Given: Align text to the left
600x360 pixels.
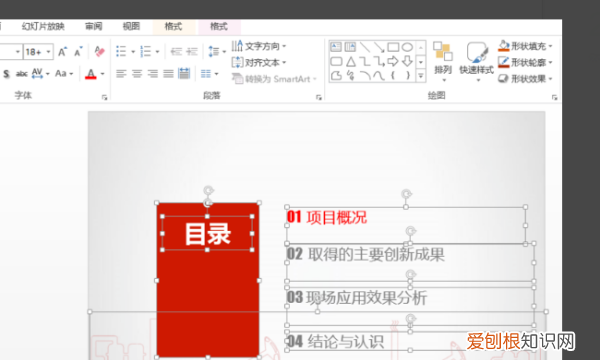Looking at the screenshot, I should click(x=121, y=73).
